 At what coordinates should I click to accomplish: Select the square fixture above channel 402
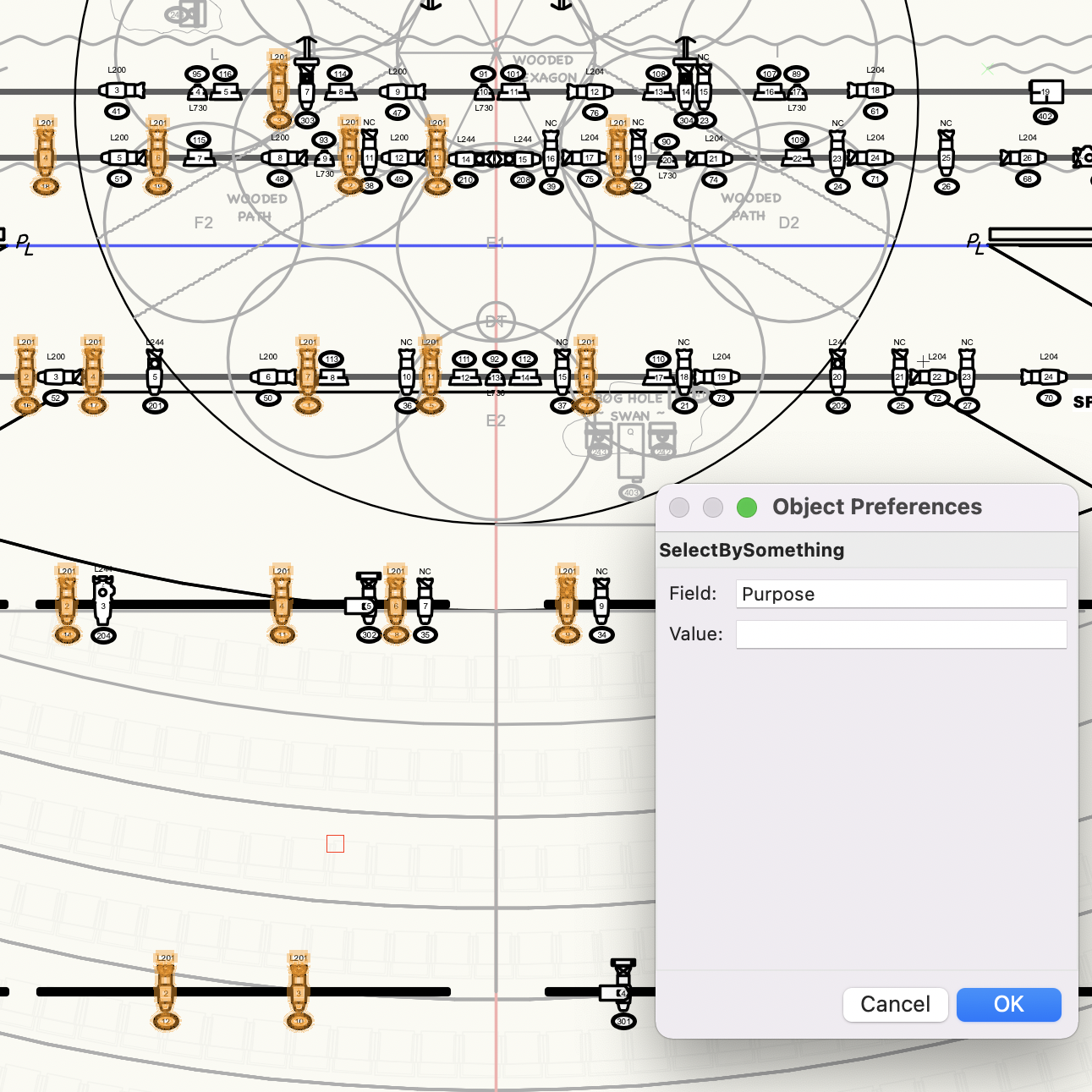1045,91
